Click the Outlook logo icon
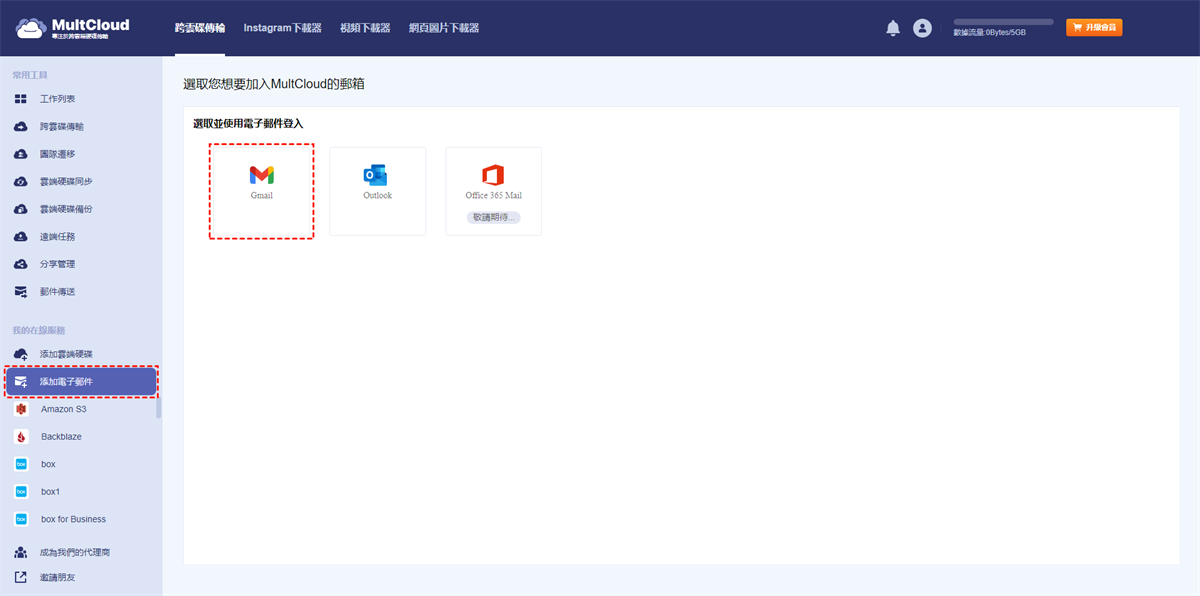Viewport: 1200px width, 596px height. (x=376, y=175)
